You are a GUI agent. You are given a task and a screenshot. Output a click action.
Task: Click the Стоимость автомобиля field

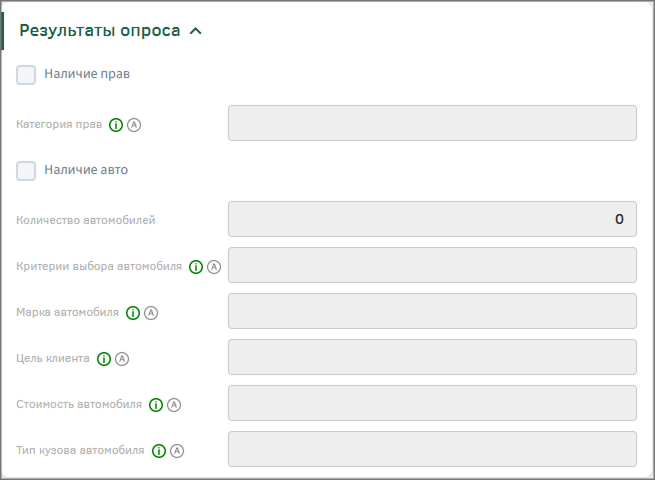coord(432,403)
